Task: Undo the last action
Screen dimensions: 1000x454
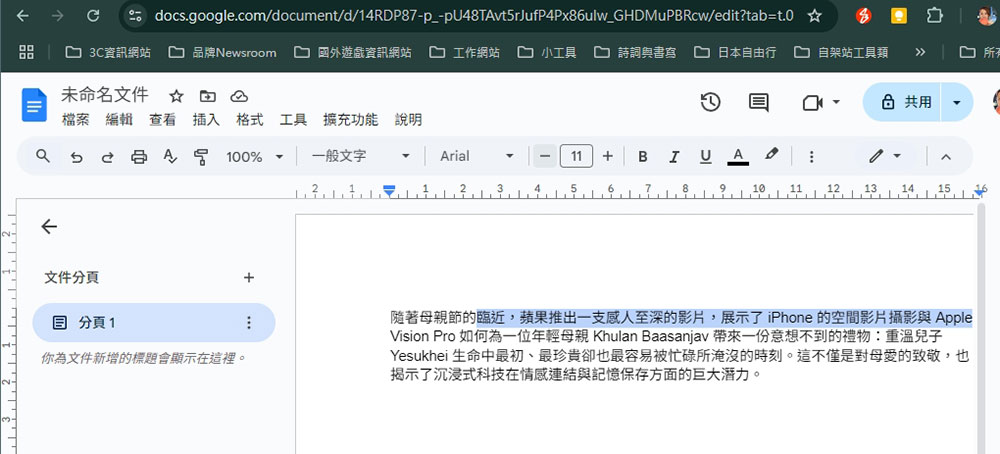Action: click(77, 157)
